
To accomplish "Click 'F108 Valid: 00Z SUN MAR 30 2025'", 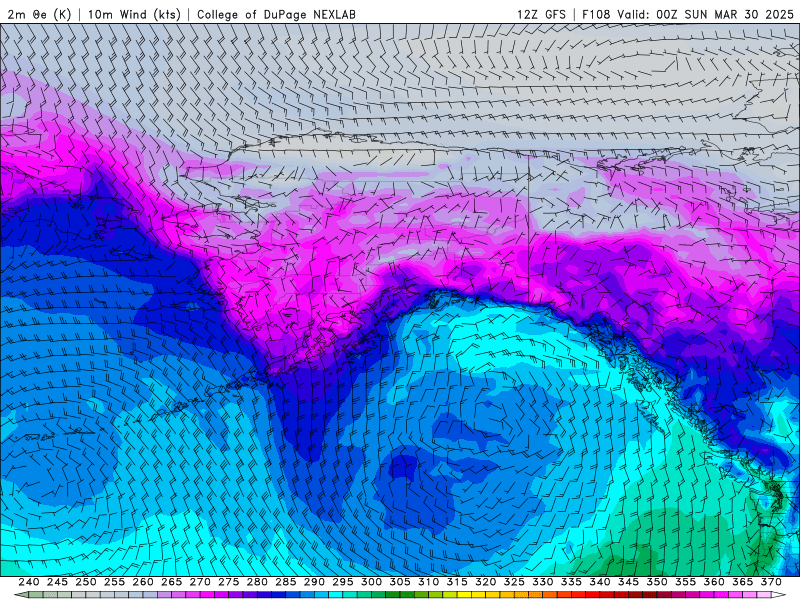I will tap(688, 14).
